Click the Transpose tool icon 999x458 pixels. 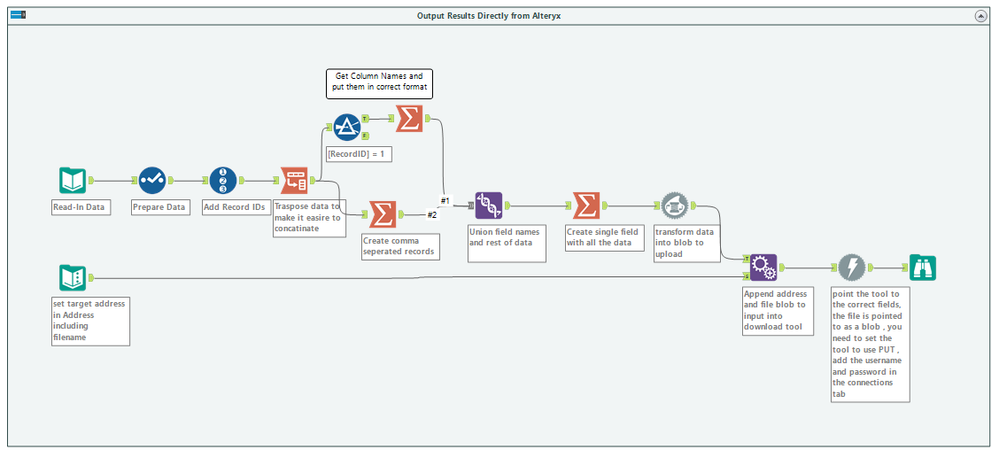[294, 180]
